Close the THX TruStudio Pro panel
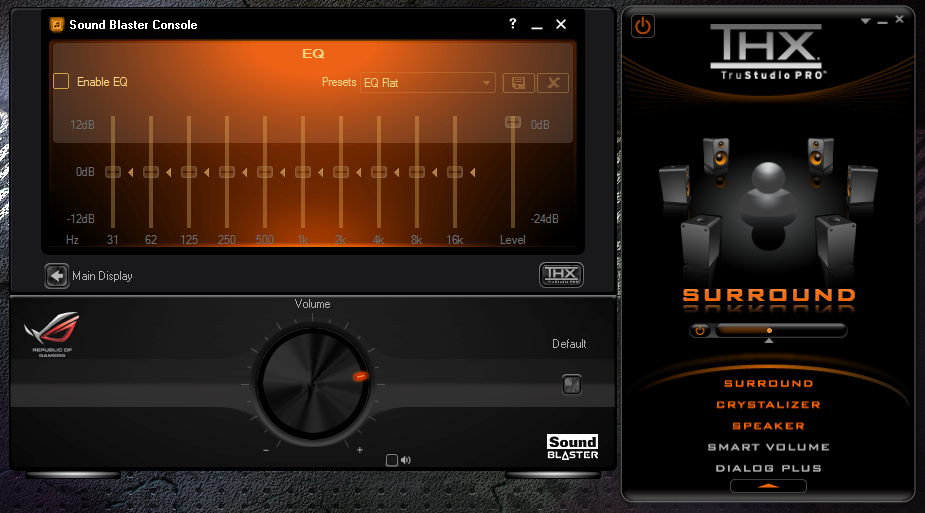The image size is (925, 513). [900, 19]
